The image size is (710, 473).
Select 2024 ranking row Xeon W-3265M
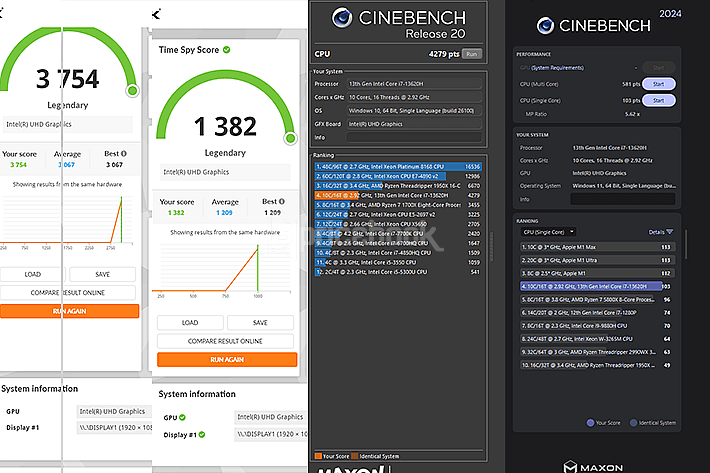(x=598, y=339)
